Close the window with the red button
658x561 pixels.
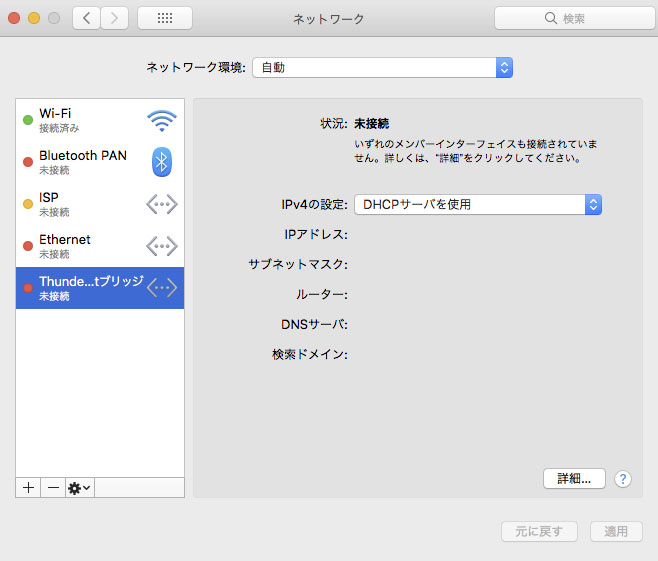click(x=14, y=18)
